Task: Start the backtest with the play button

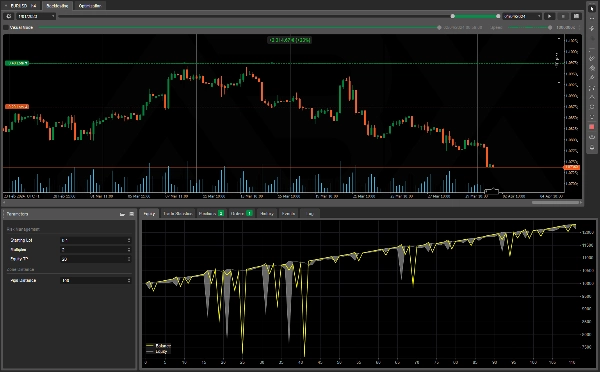Action: (549, 16)
